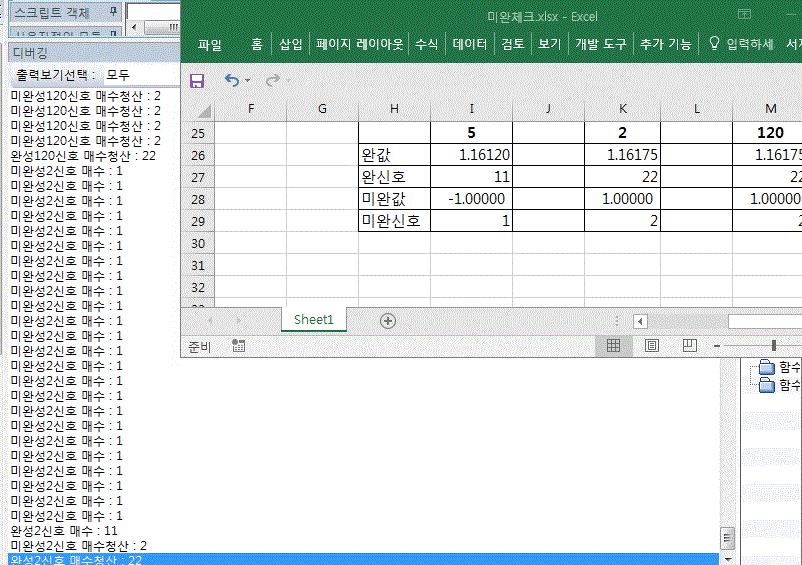Click the lightbulb Tell Me search box
This screenshot has height=565, width=802.
point(740,44)
